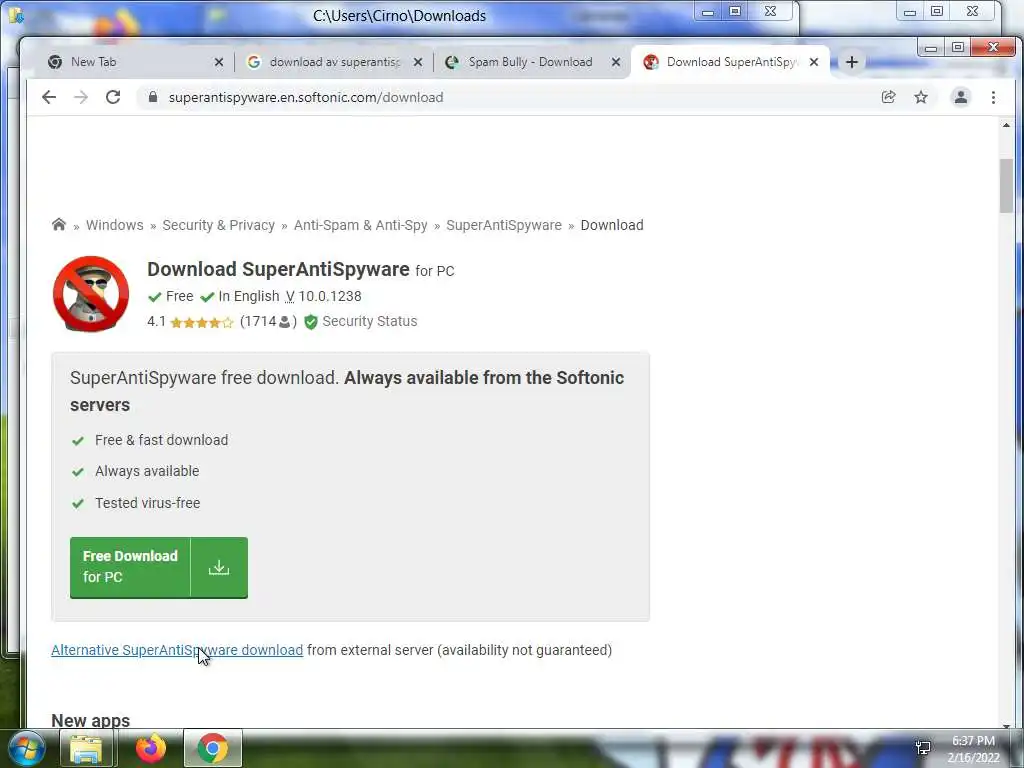
Task: Click the download arrow icon on green button
Action: [219, 568]
